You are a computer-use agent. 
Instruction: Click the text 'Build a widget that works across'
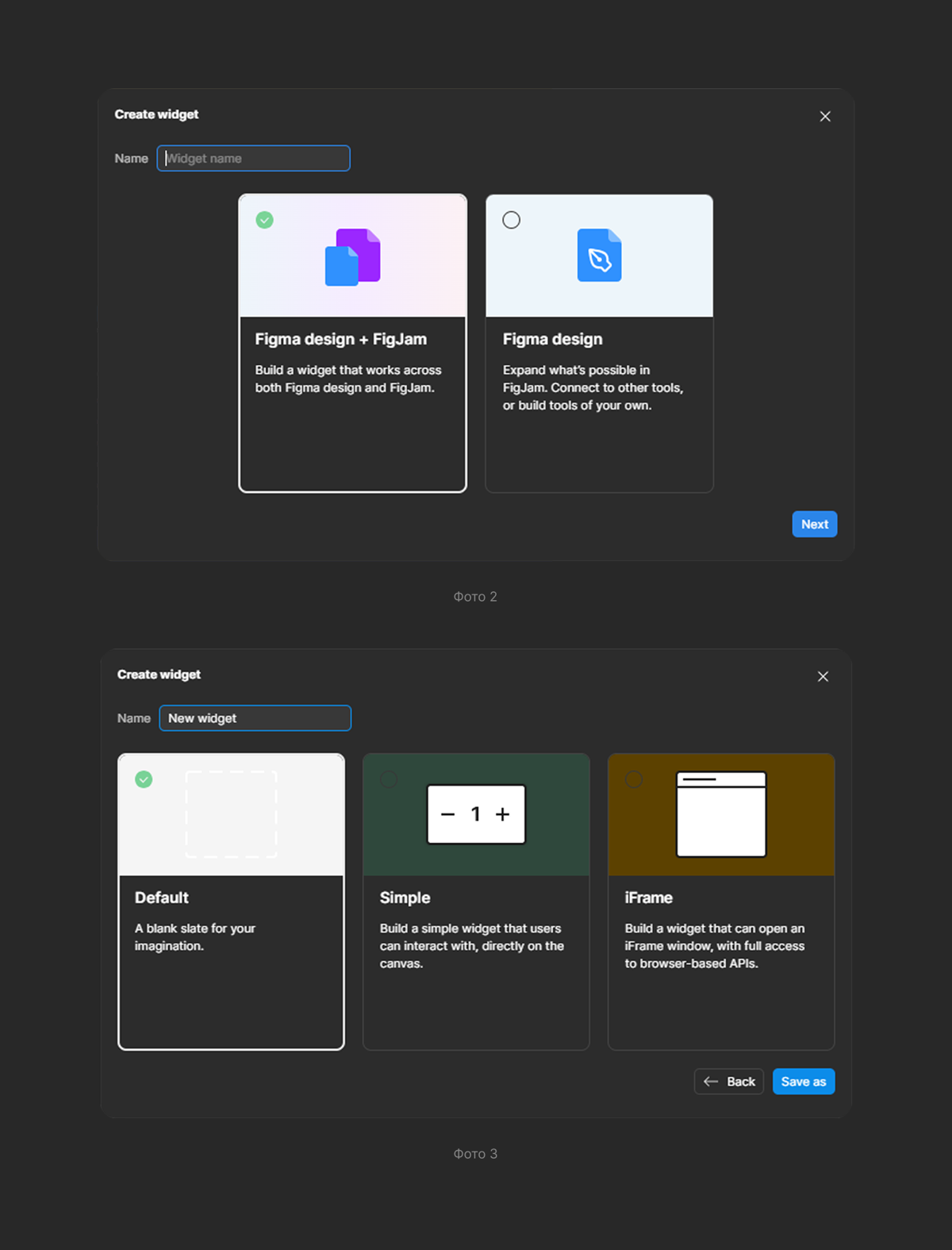pos(348,370)
